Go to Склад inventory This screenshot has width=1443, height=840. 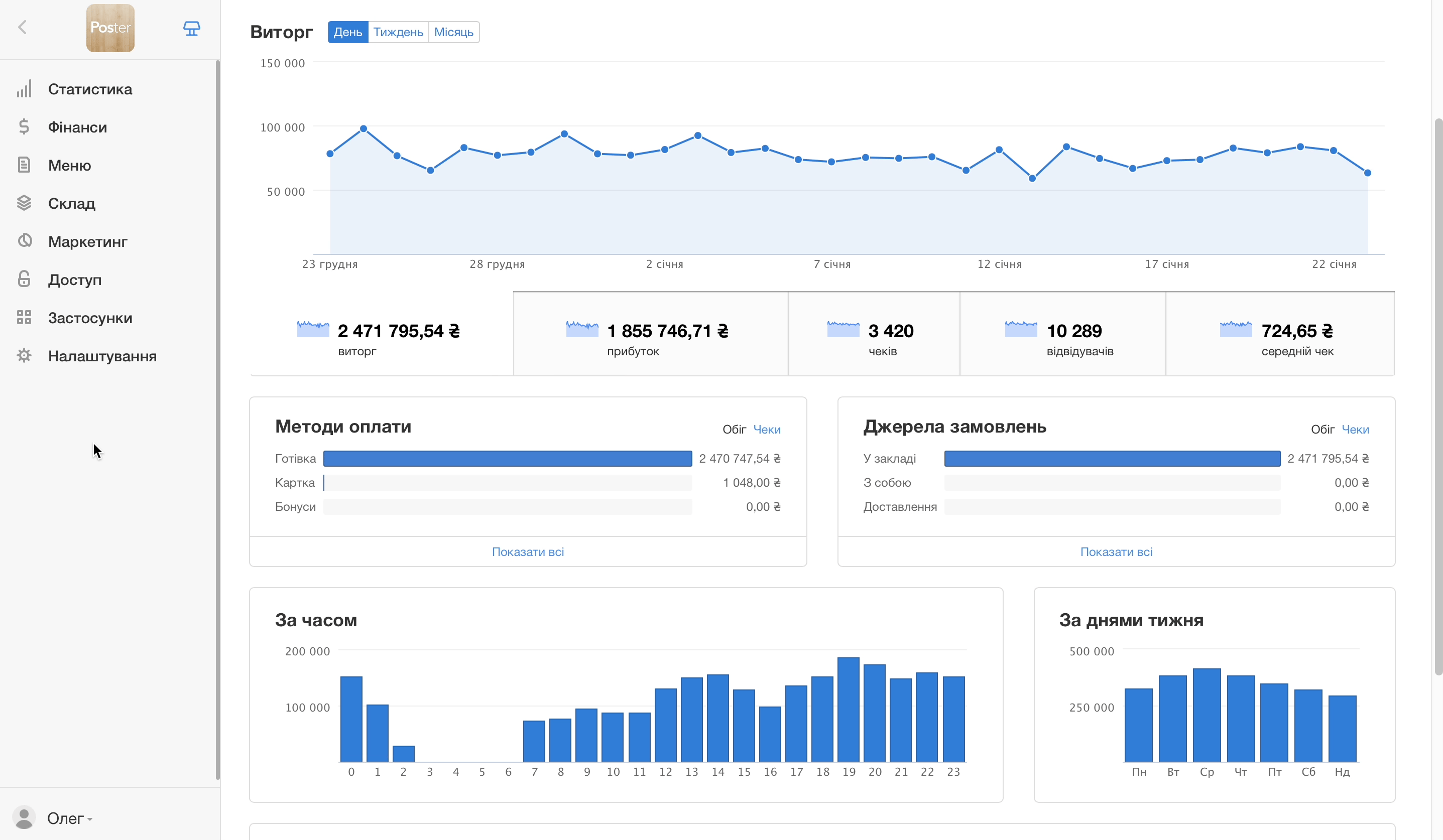tap(72, 203)
